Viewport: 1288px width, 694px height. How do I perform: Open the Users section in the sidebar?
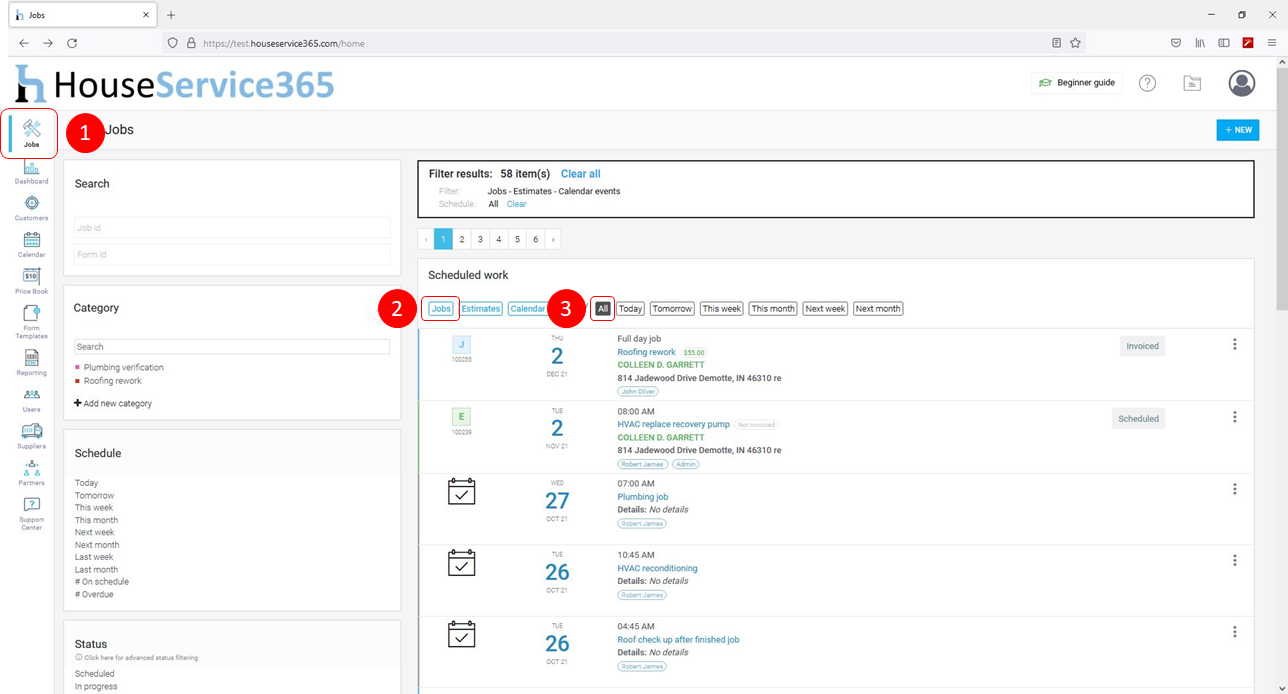[x=31, y=400]
